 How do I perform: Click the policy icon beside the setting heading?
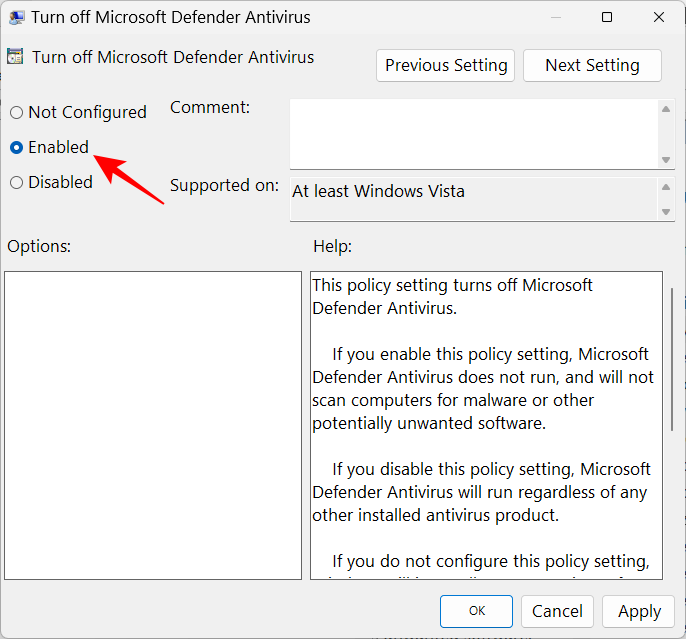(16, 58)
